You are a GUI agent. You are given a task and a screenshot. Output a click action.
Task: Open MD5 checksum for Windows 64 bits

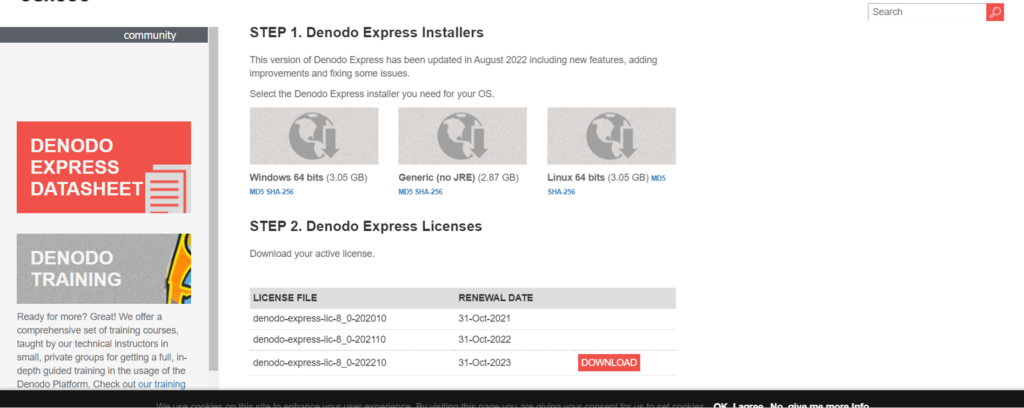point(256,191)
